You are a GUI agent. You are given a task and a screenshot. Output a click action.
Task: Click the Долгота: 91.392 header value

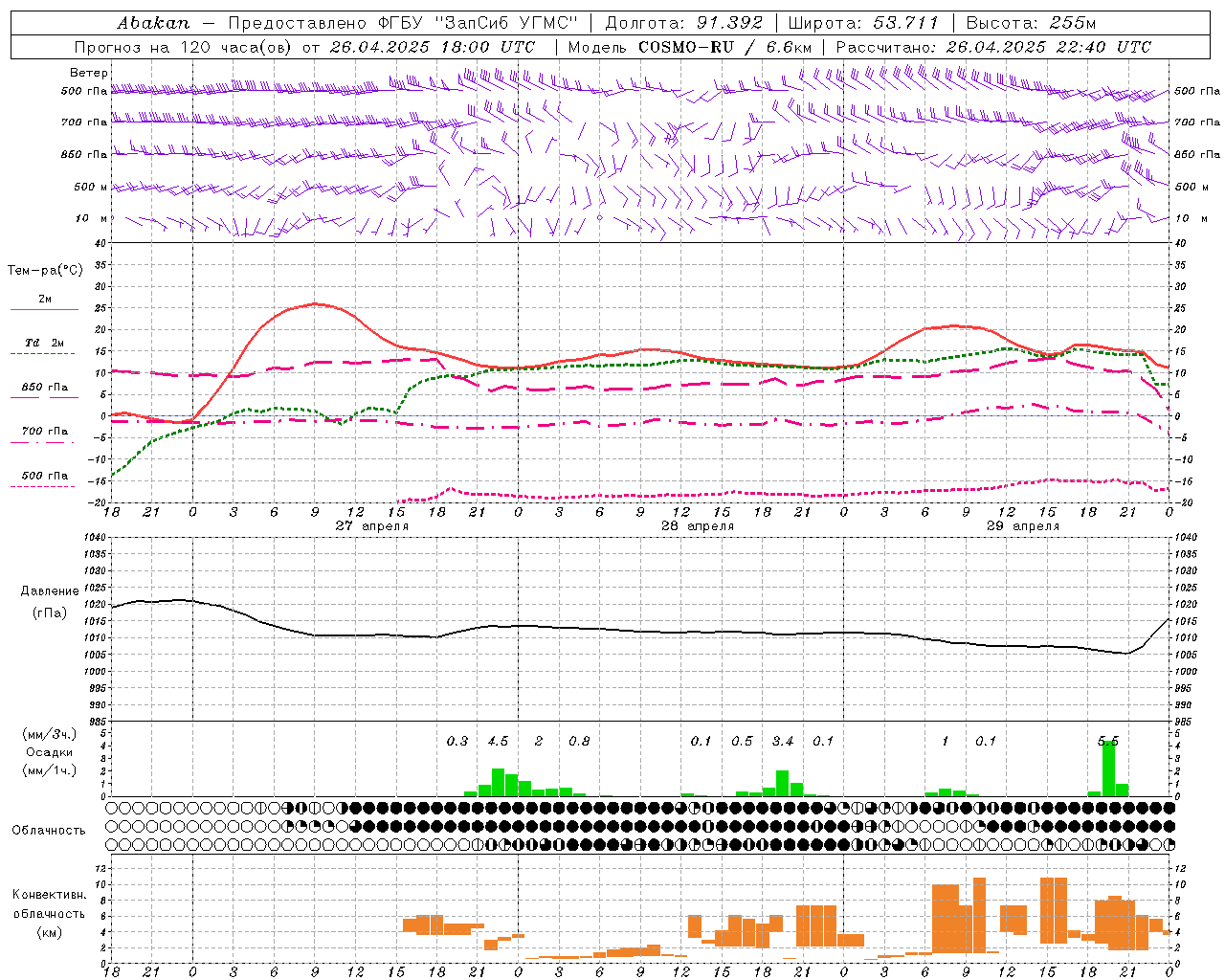684,23
